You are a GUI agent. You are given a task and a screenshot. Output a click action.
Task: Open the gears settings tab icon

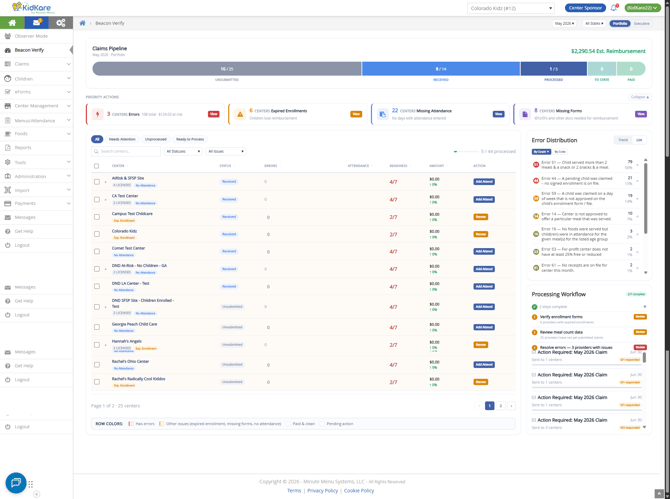click(x=61, y=23)
